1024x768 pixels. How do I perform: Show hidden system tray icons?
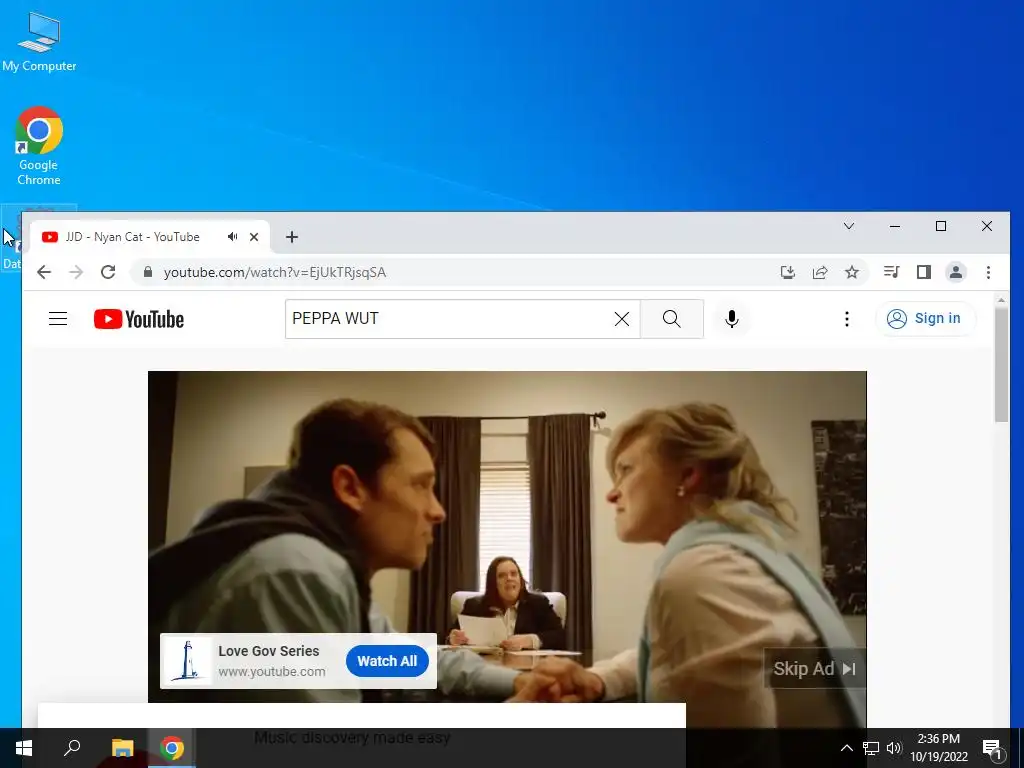[x=846, y=748]
